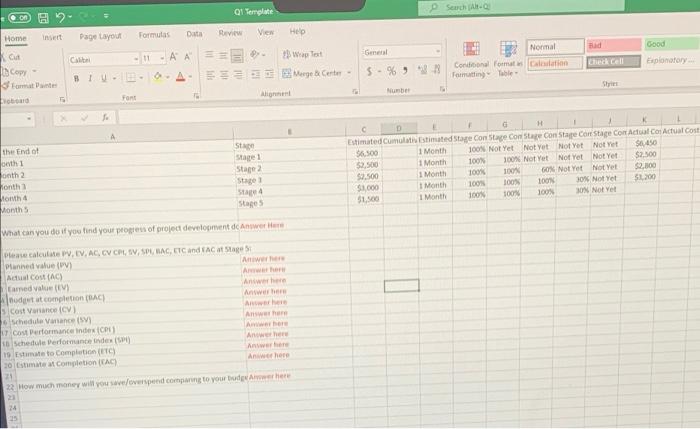Switch to the Formulas tab
Viewport: 700px width, 429px height.
coord(154,35)
